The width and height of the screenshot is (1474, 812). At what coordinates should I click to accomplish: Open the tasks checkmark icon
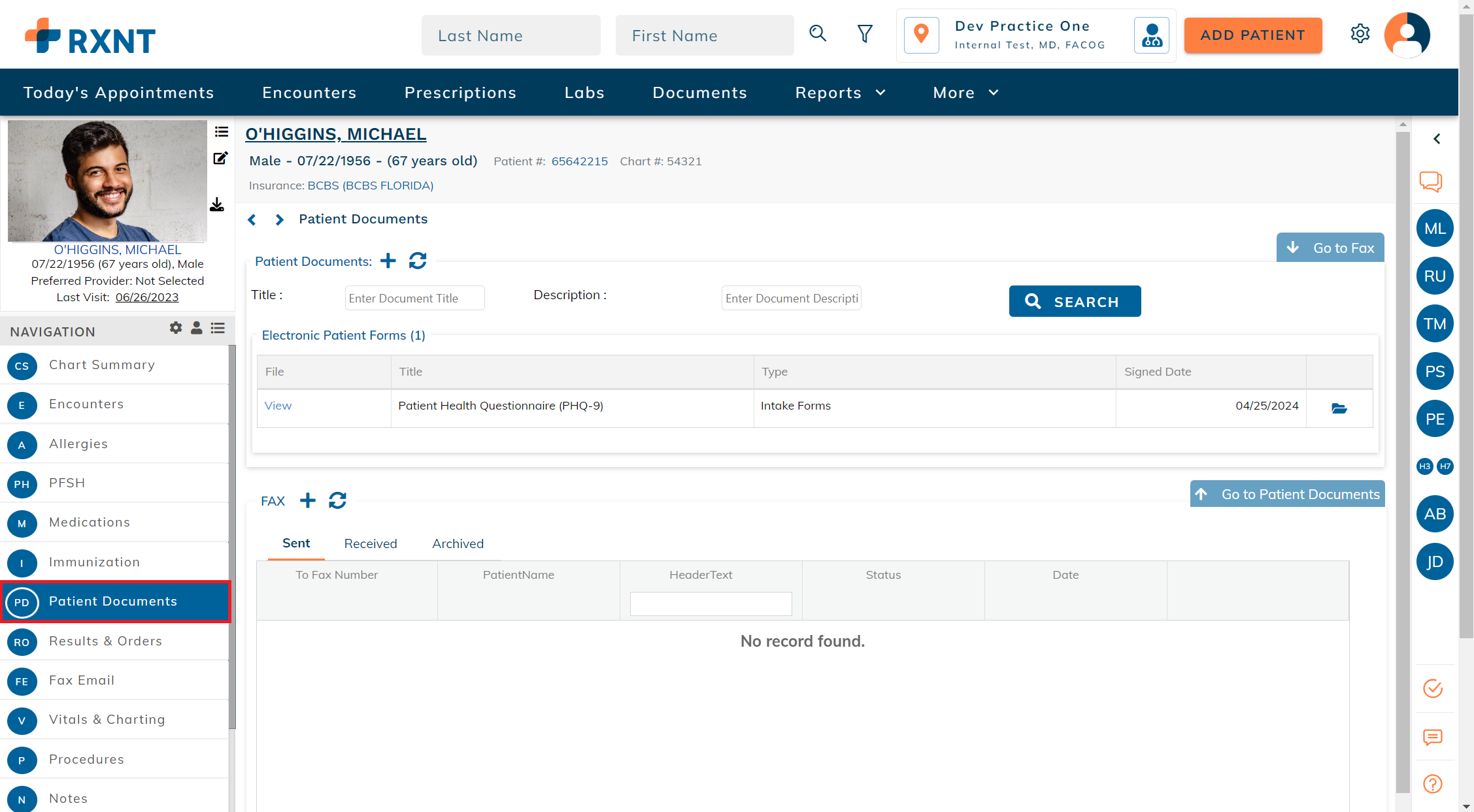(1433, 689)
